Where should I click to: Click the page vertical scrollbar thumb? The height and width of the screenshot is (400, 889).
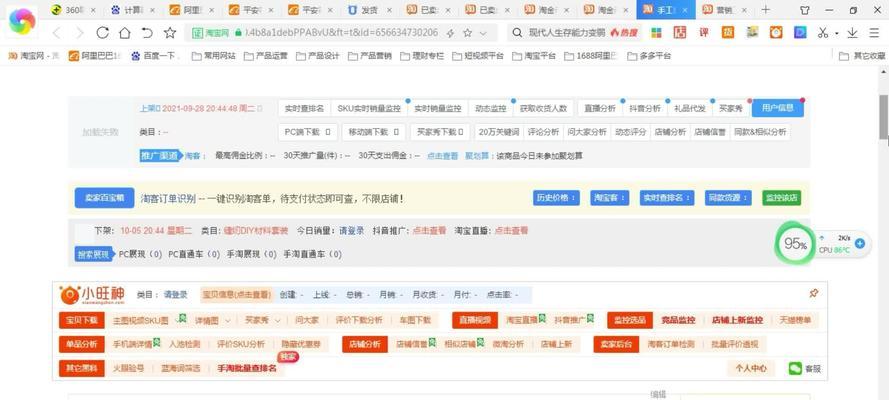pyautogui.click(x=883, y=117)
